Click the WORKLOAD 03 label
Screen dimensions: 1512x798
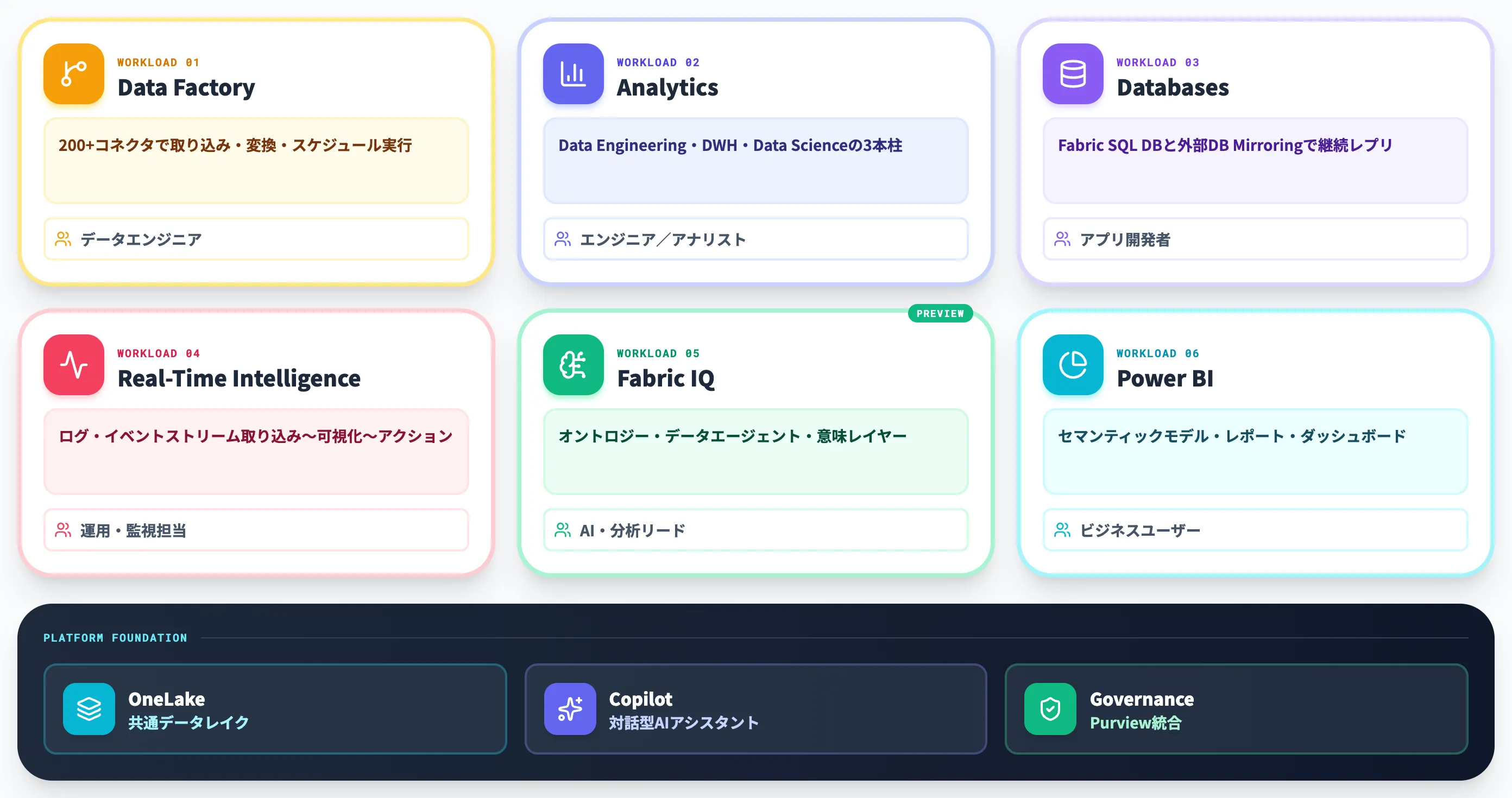[1157, 62]
